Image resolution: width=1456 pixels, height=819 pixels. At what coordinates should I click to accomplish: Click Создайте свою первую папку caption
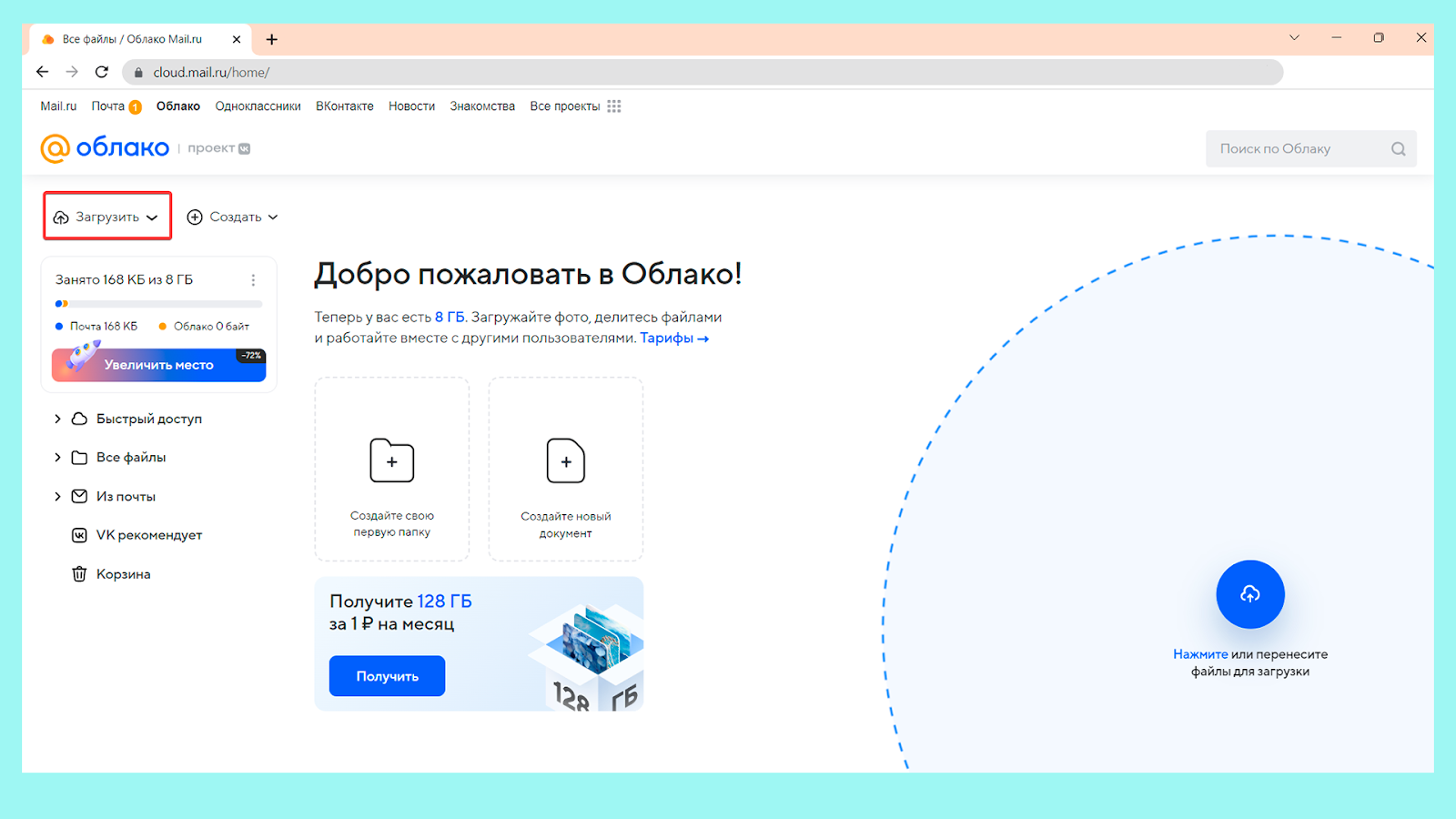(392, 523)
